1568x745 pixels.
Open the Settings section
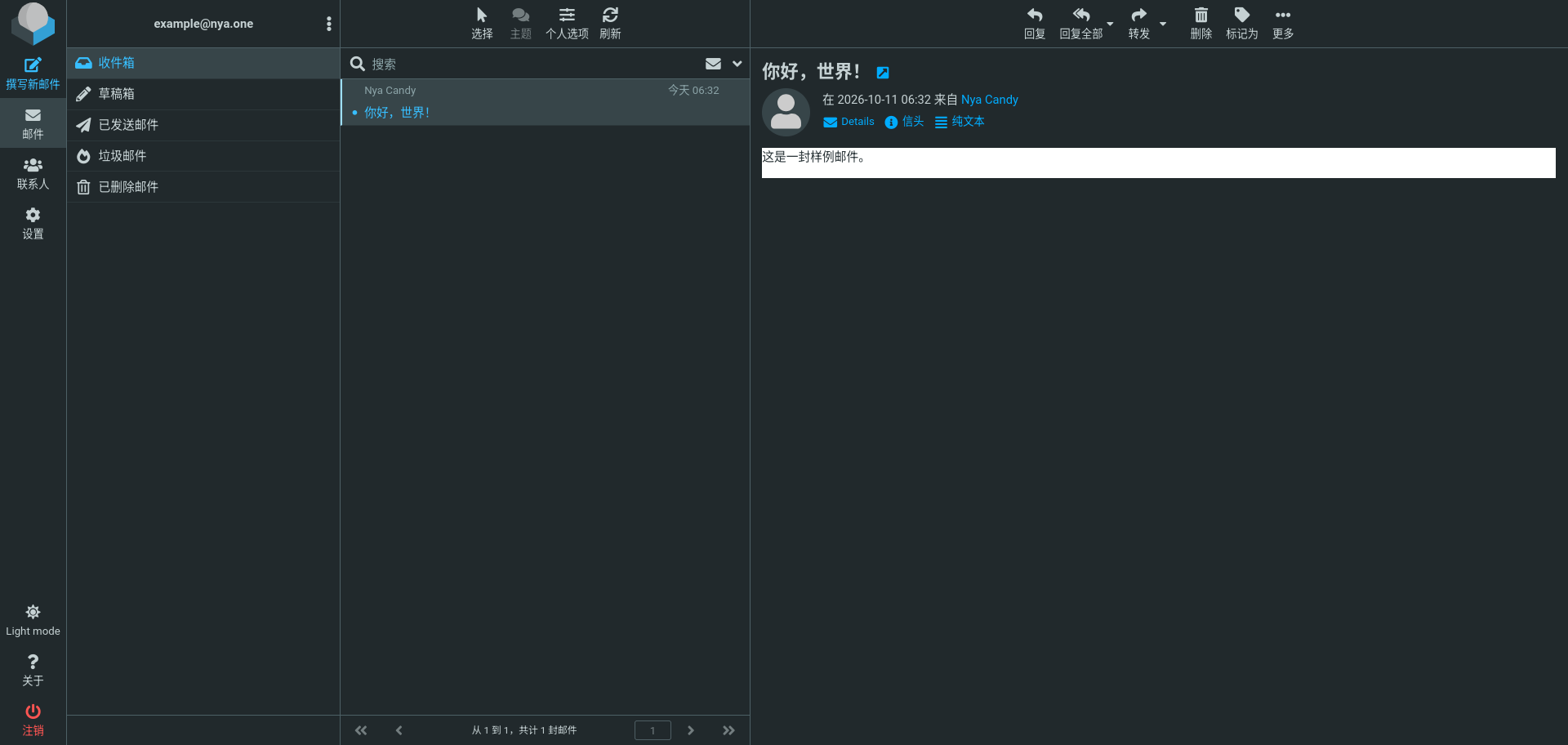(33, 223)
